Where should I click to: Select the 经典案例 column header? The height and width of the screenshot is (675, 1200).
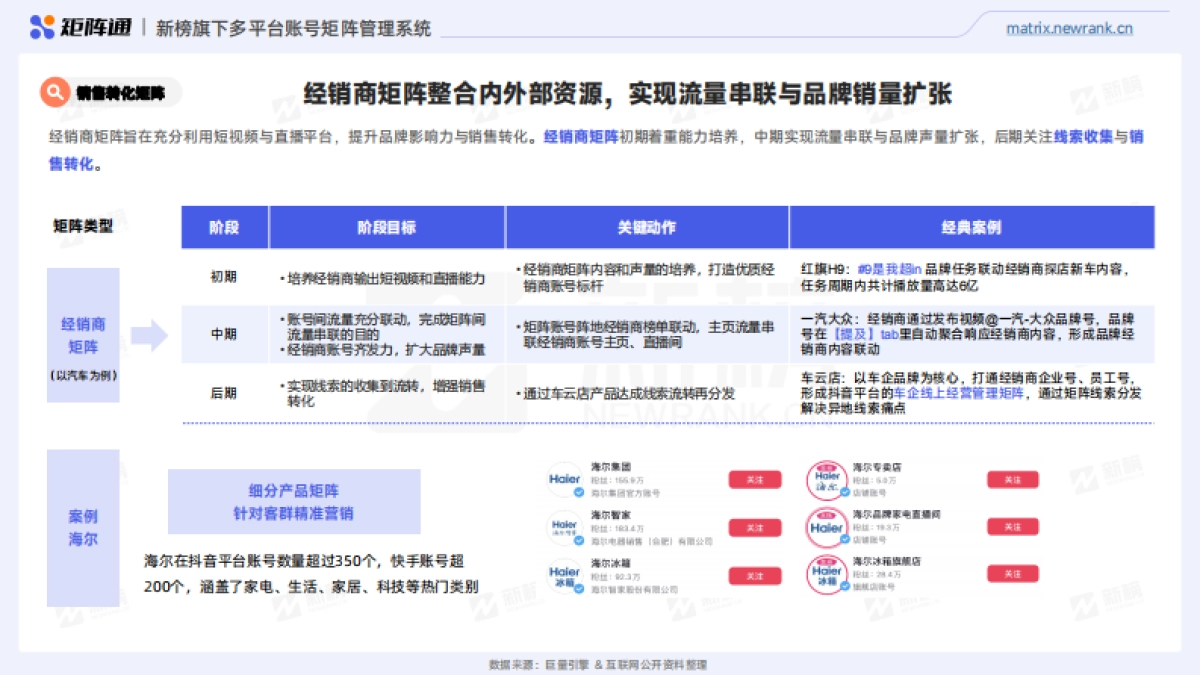pyautogui.click(x=971, y=227)
